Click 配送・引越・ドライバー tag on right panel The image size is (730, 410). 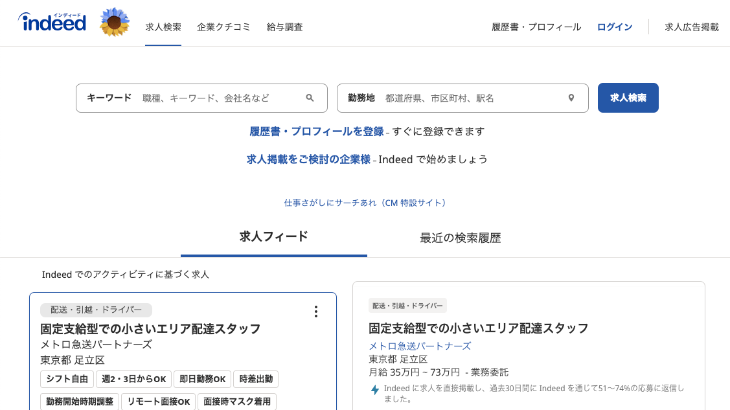[408, 306]
